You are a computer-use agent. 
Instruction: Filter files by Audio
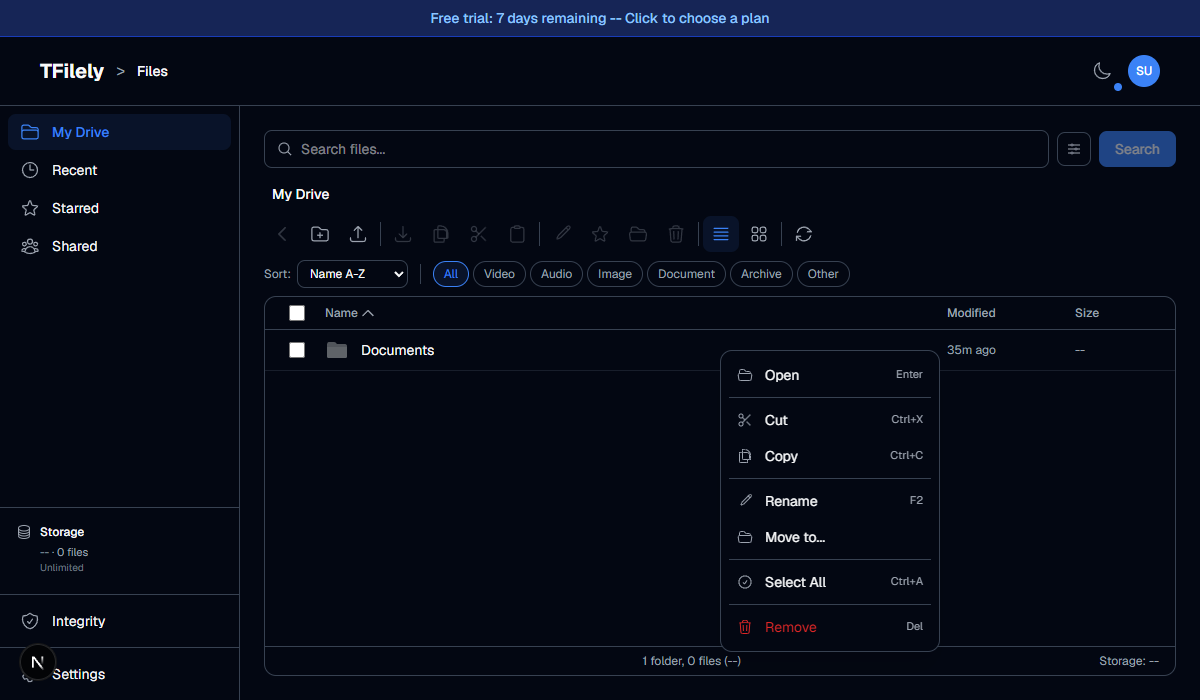click(x=556, y=274)
